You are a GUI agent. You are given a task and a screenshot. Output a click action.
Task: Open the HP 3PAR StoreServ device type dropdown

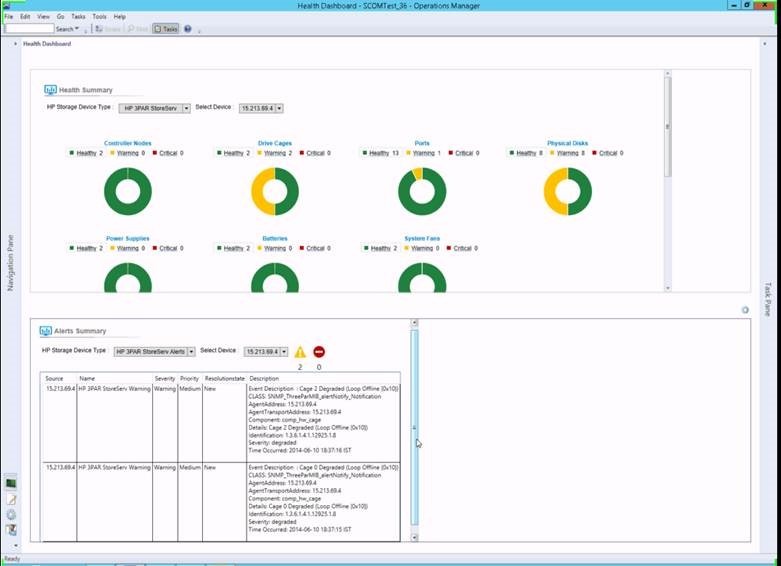(186, 108)
